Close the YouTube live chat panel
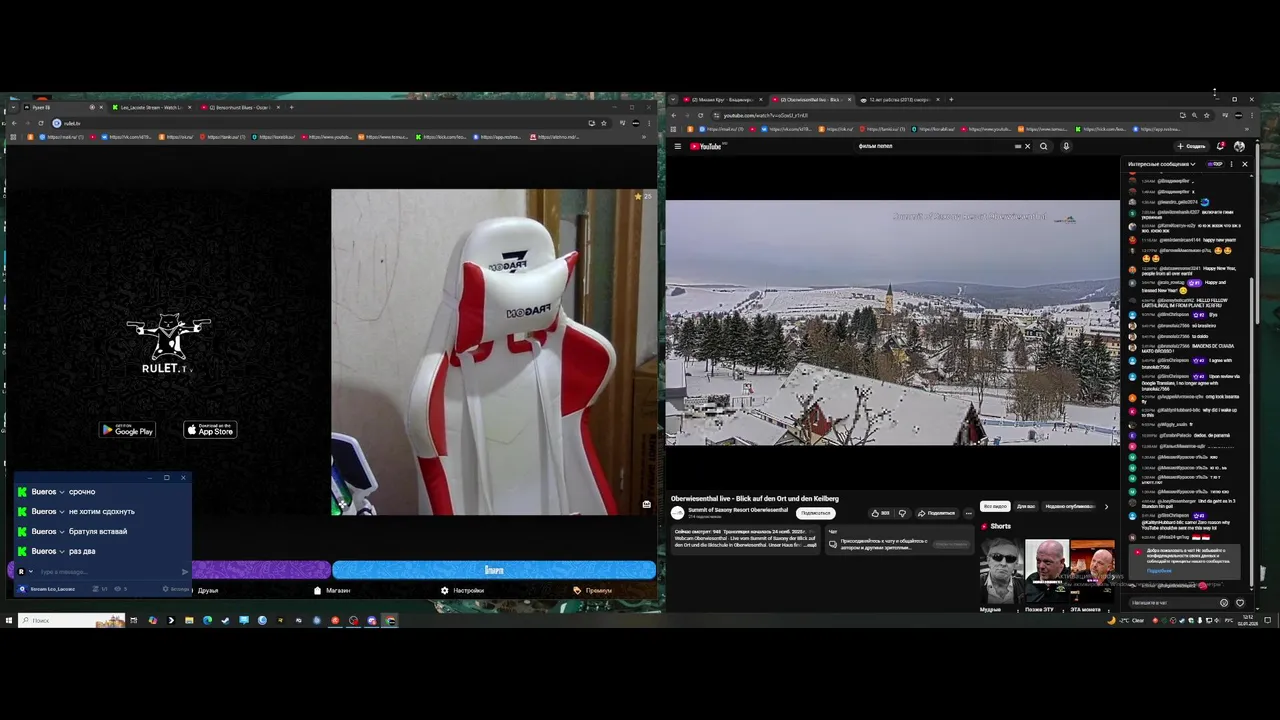 click(1244, 164)
